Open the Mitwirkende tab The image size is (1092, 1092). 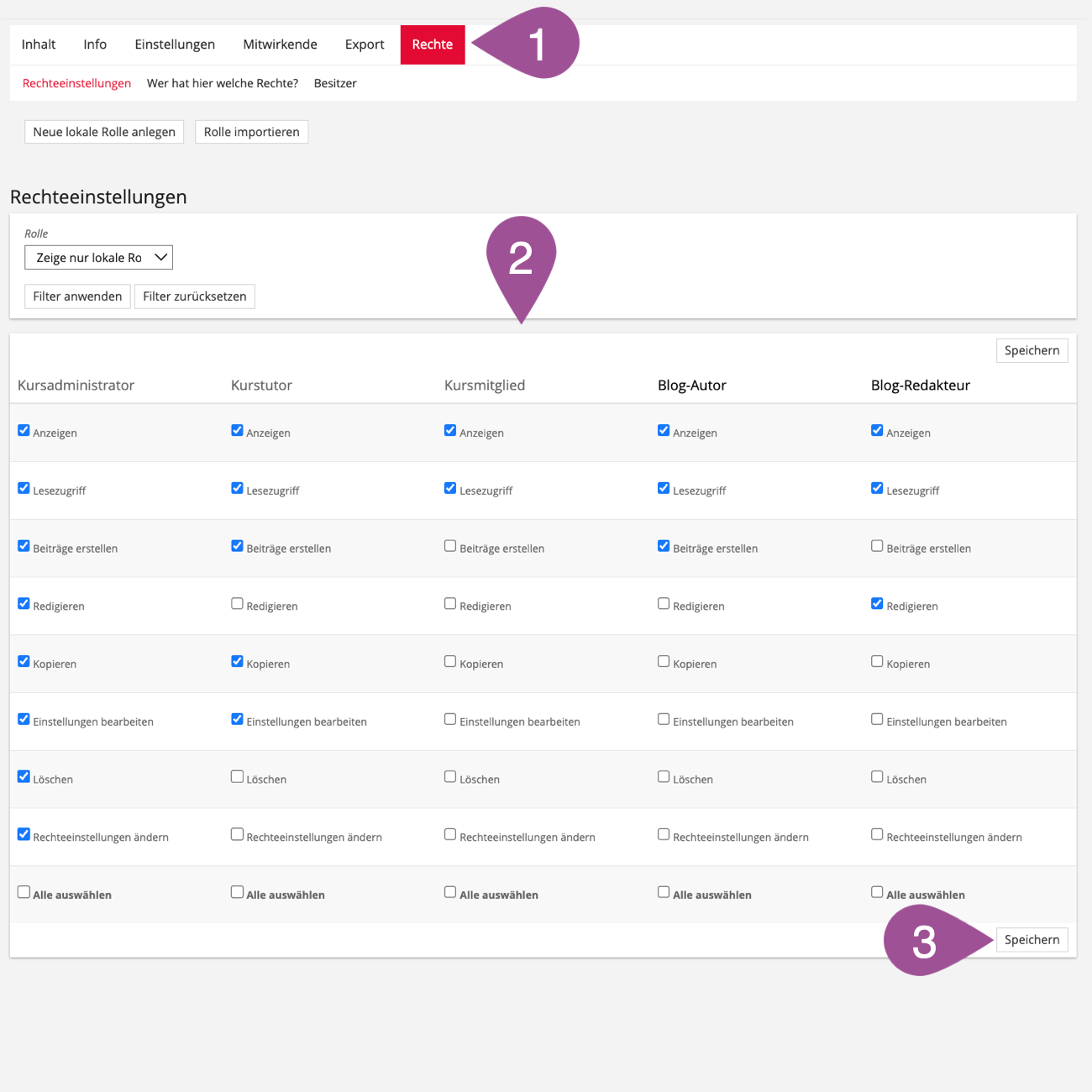pos(280,45)
